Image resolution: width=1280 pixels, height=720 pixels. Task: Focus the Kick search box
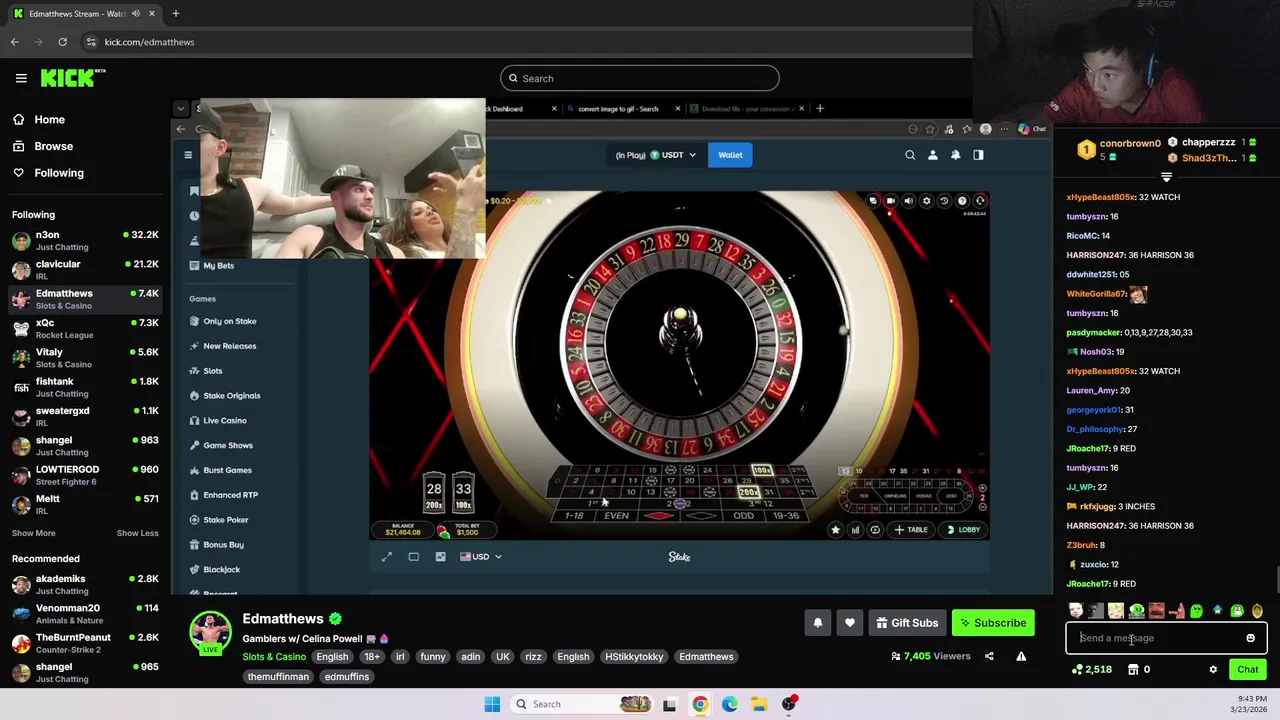[x=640, y=78]
